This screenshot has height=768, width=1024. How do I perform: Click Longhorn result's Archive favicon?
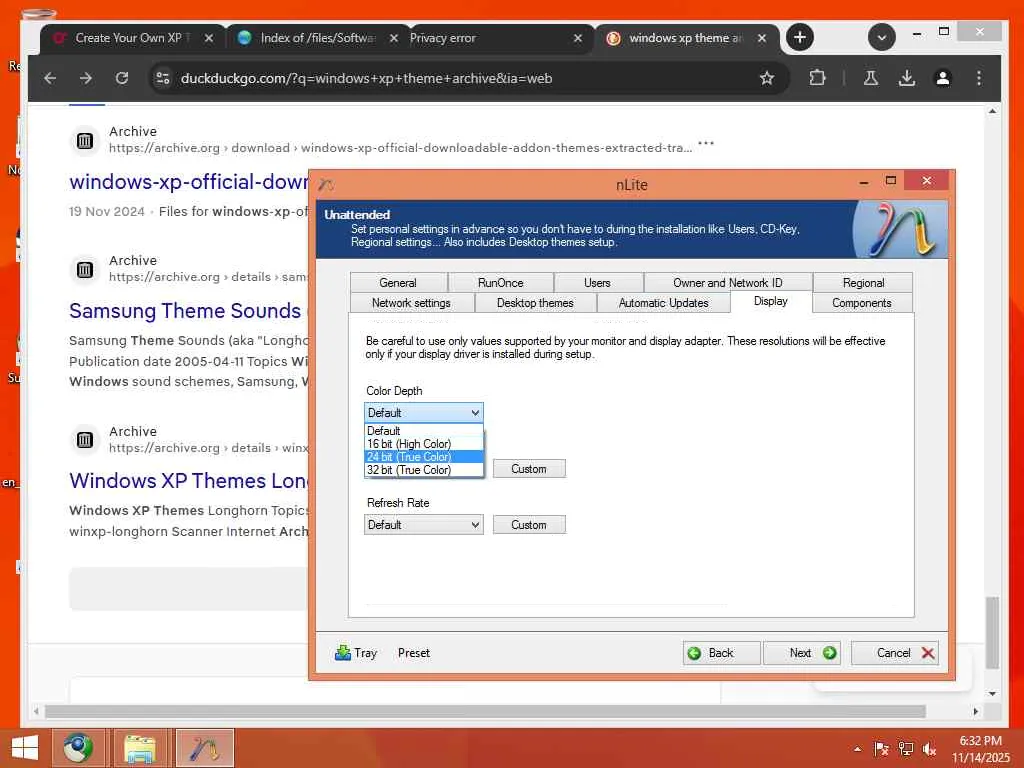(85, 440)
